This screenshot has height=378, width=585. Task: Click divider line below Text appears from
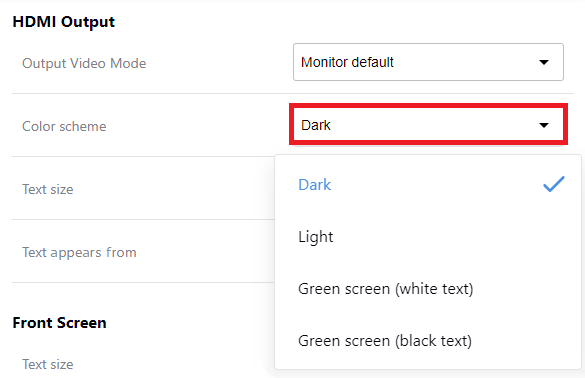tap(143, 282)
